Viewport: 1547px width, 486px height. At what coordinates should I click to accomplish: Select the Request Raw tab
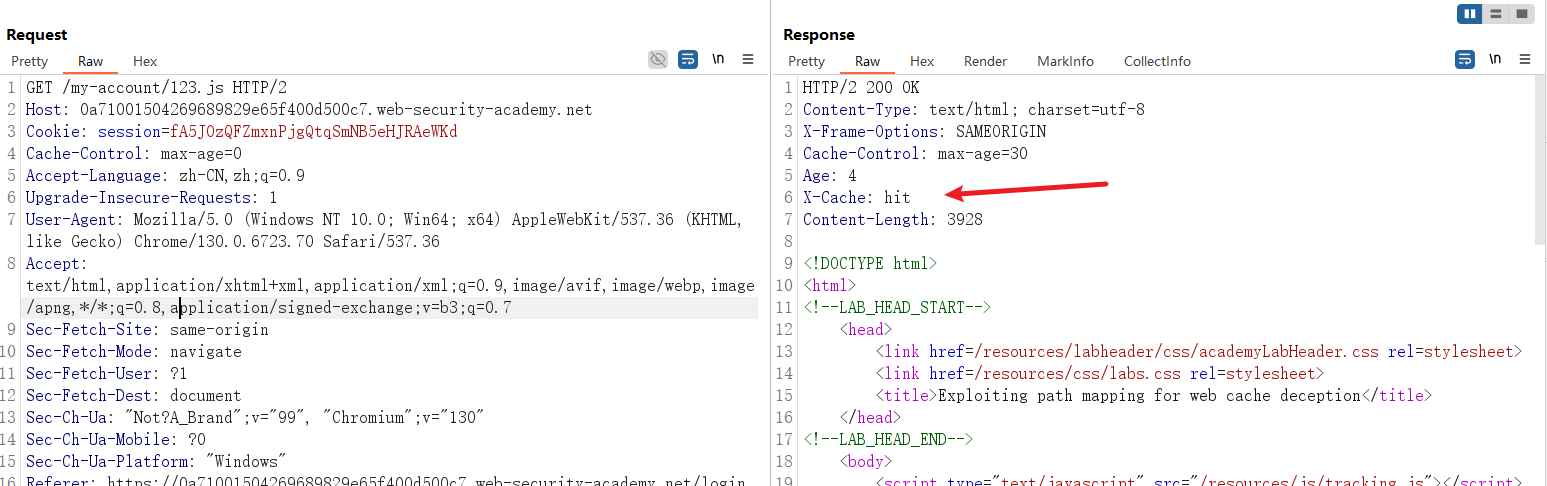(90, 61)
